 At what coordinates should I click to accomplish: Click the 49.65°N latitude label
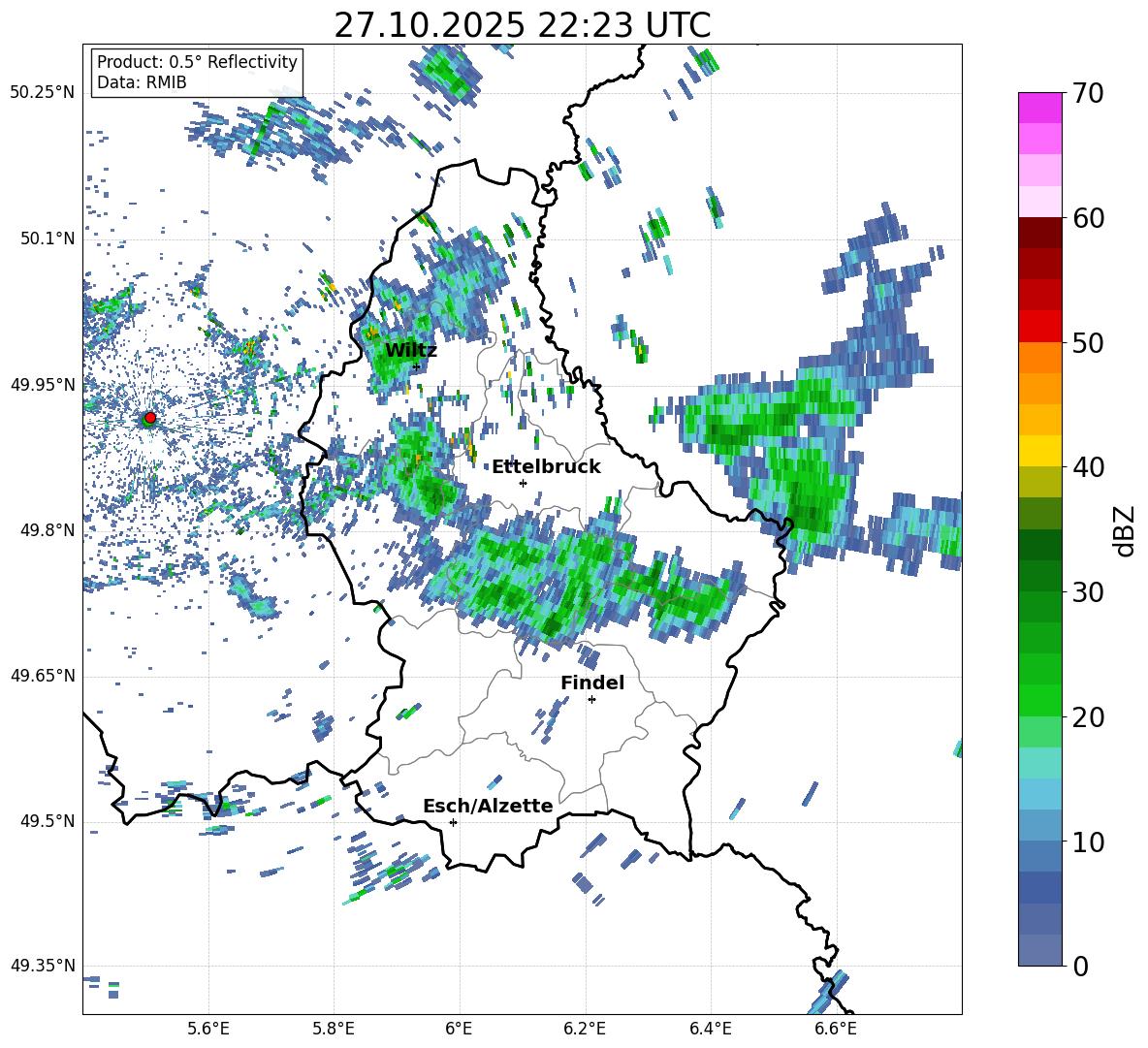[43, 675]
